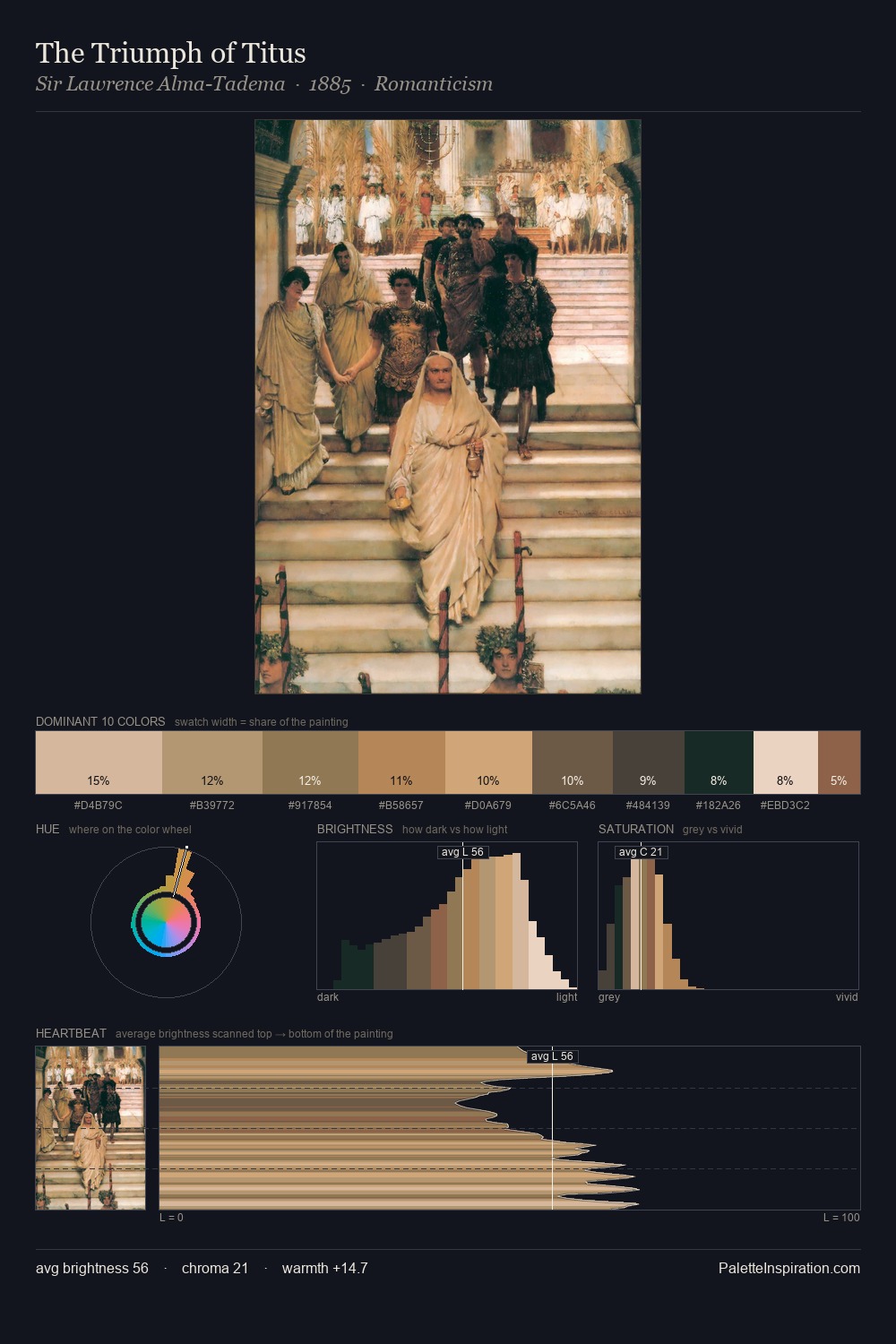Click the 'dark' axis label
The image size is (896, 1344).
coord(328,997)
